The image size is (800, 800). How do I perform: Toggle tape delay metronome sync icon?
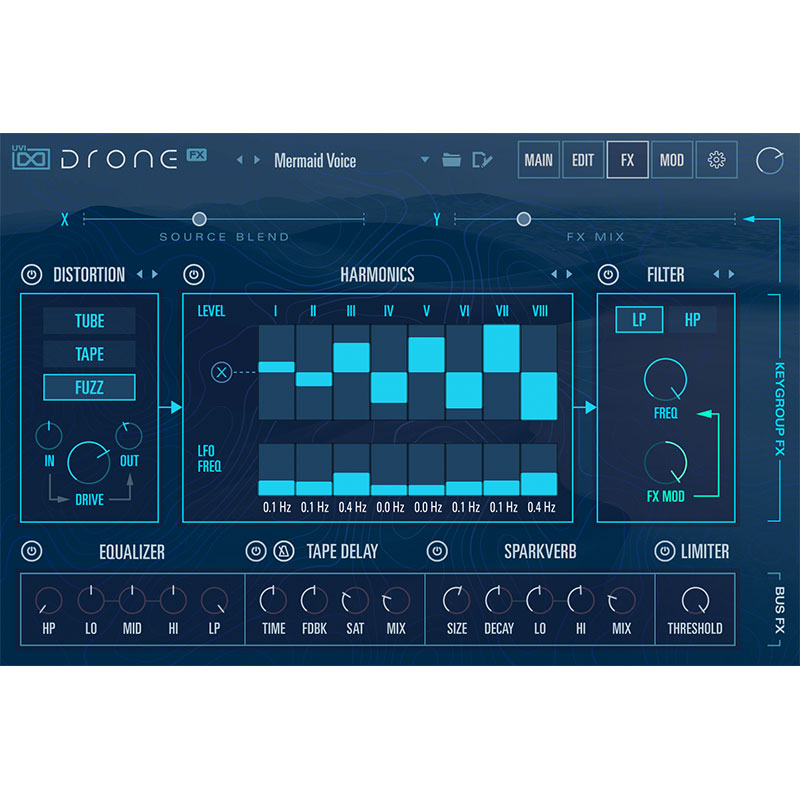pyautogui.click(x=284, y=552)
